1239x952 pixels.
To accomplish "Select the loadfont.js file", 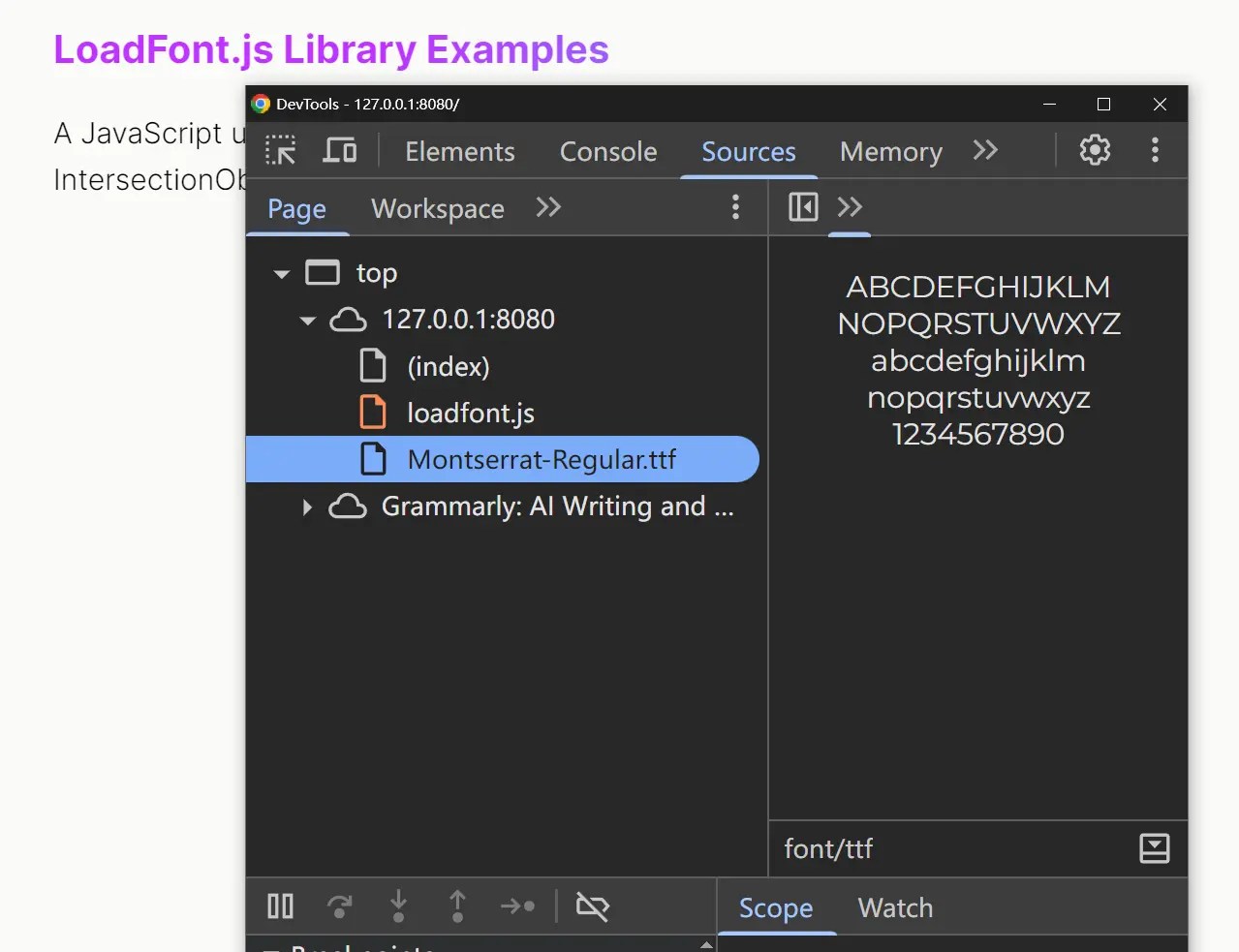I will (x=471, y=413).
